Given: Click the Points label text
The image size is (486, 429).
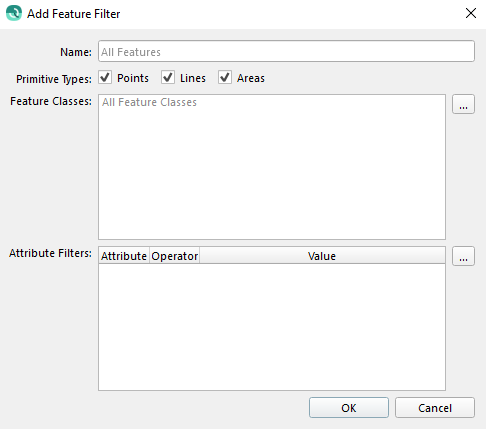Looking at the screenshot, I should coord(133,78).
